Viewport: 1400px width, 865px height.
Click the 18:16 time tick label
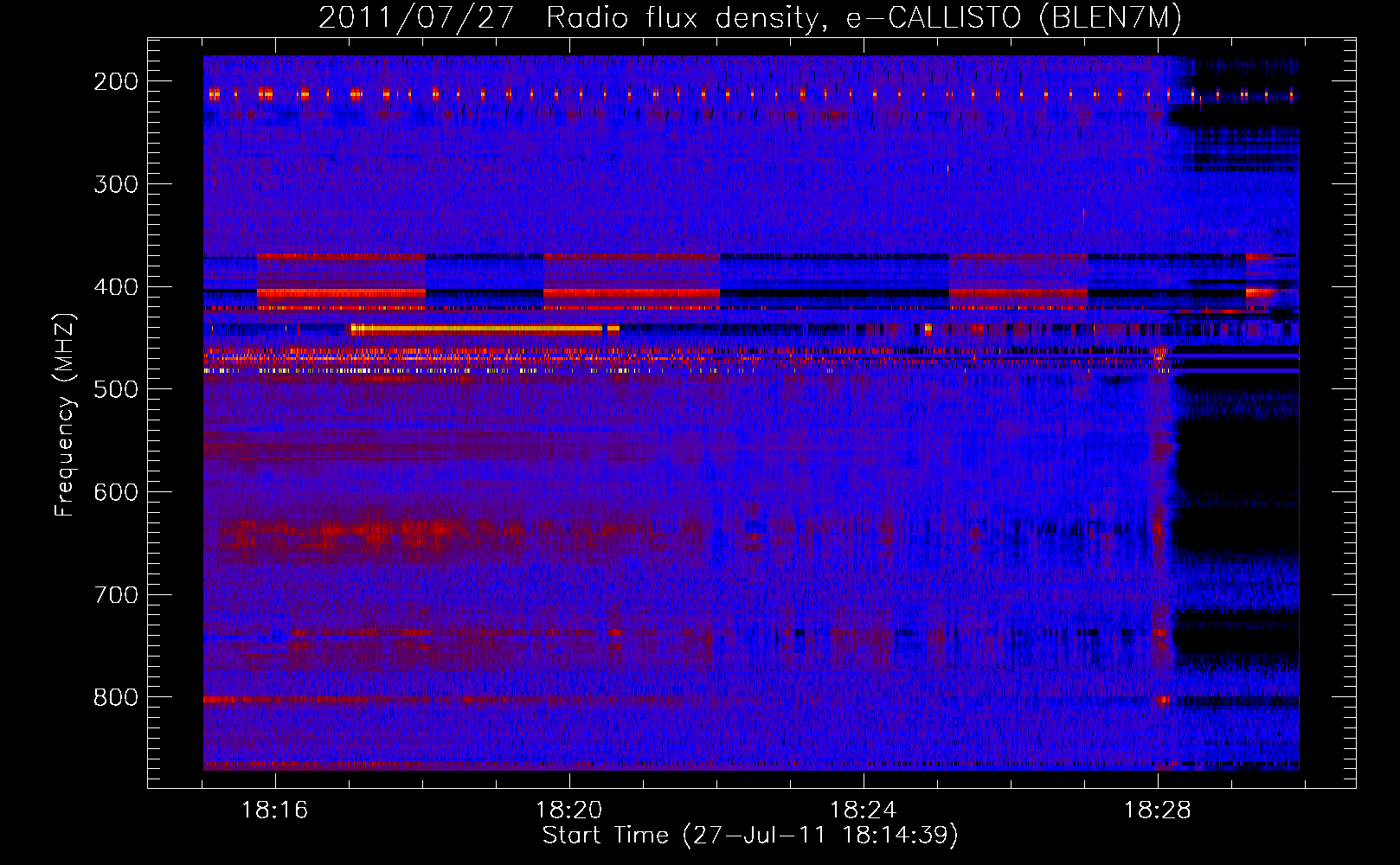tap(274, 811)
